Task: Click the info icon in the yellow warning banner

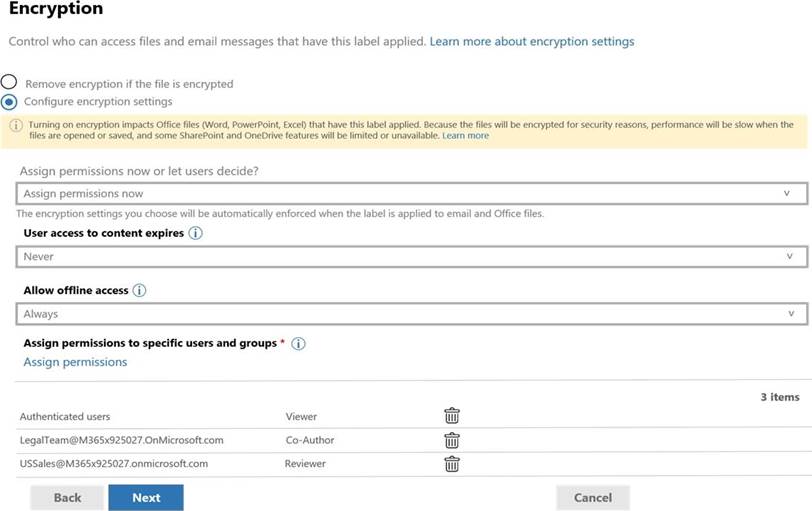Action: (16, 125)
